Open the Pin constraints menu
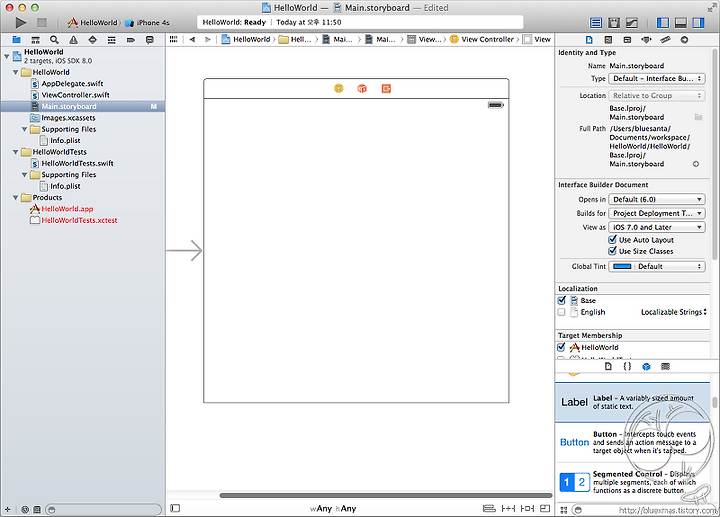Image resolution: width=720 pixels, height=517 pixels. pos(508,508)
